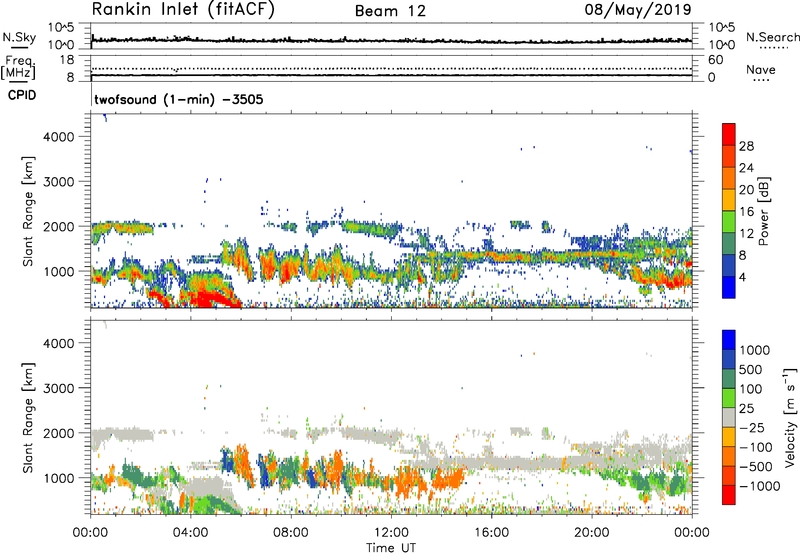Image resolution: width=800 pixels, height=554 pixels.
Task: Click the solid line sample under N.Sky
Action: click(x=19, y=48)
